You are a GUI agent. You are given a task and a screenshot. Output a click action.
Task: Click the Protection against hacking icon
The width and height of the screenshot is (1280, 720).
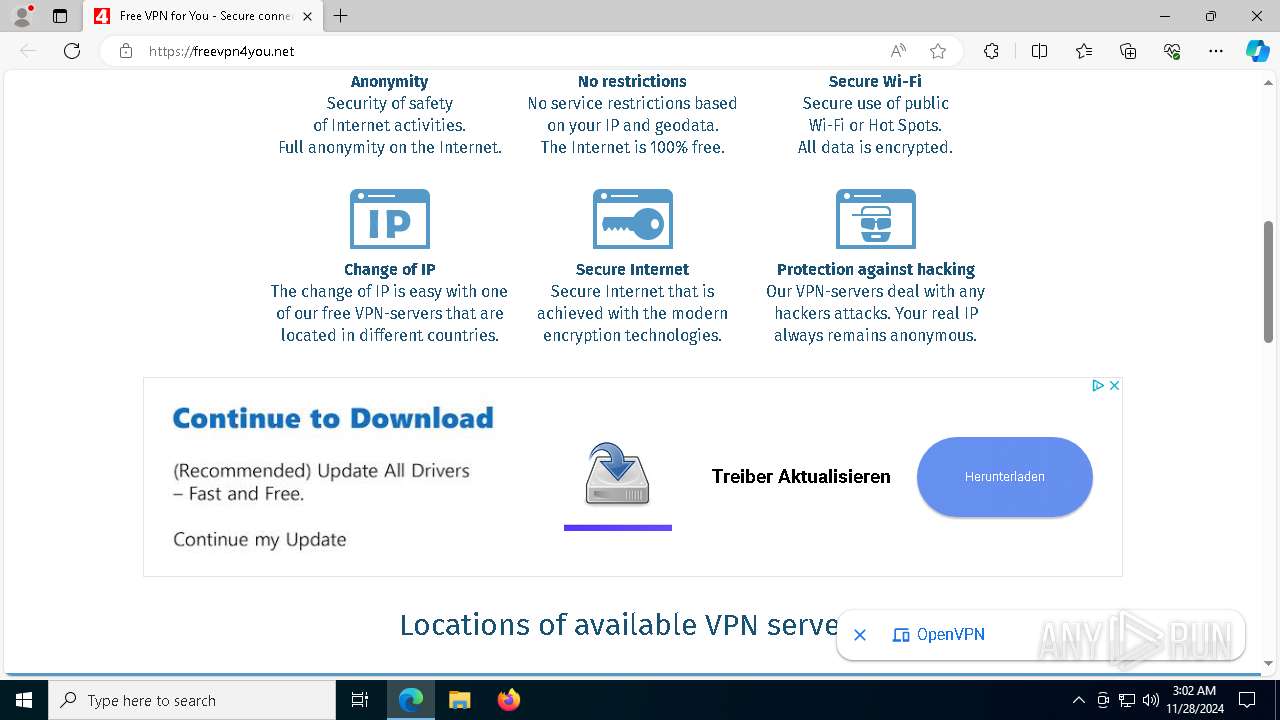click(x=876, y=219)
